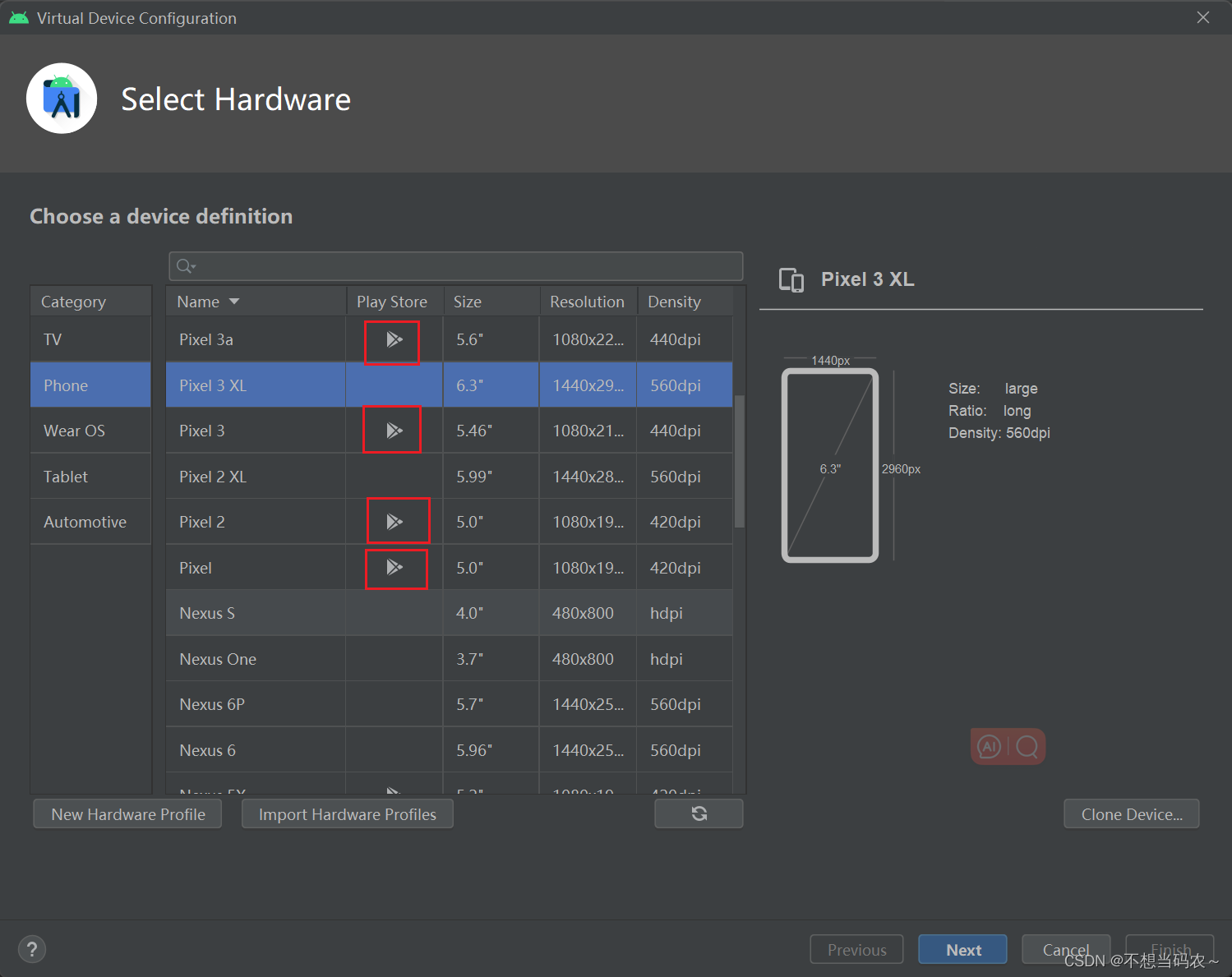Click the Play Store icon for Pixel 2
The height and width of the screenshot is (977, 1232).
[395, 522]
